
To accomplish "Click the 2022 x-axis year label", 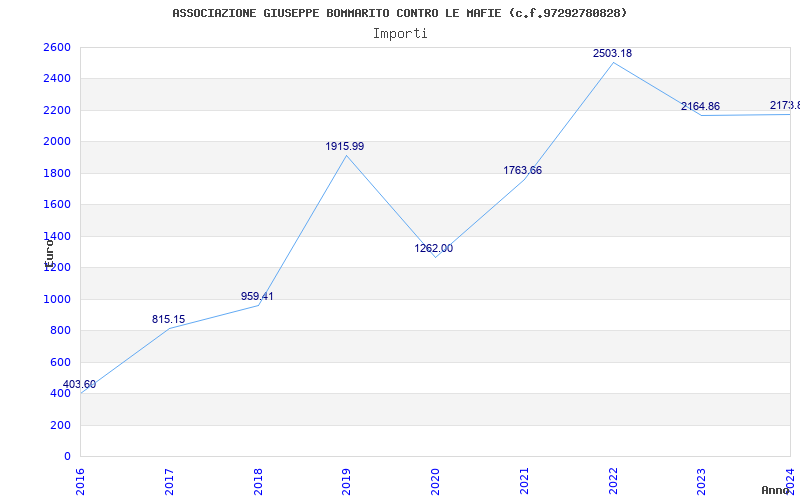I will (x=613, y=481).
